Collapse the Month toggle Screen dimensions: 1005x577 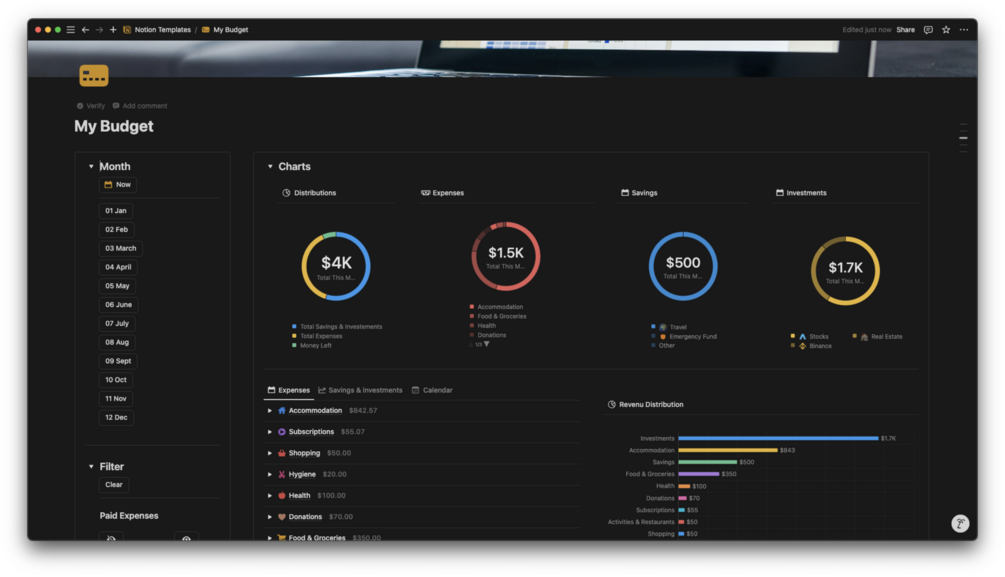[91, 167]
